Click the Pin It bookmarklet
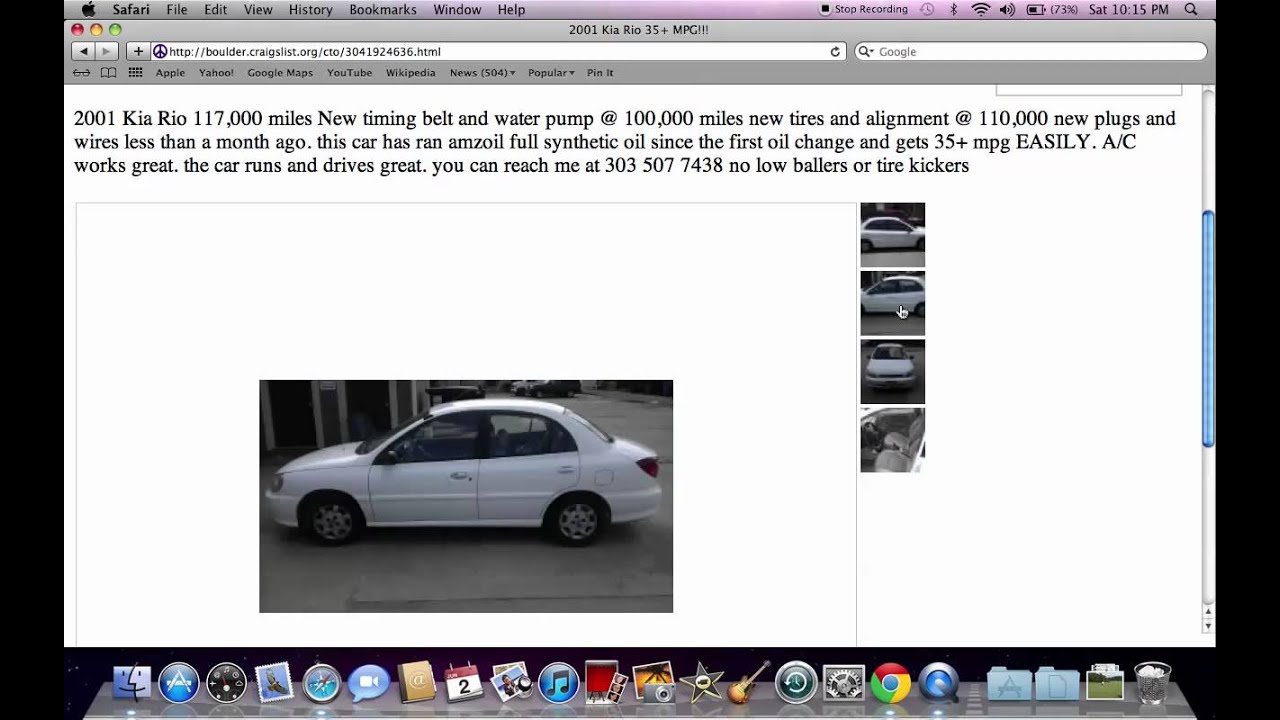Viewport: 1280px width, 720px height. [600, 73]
